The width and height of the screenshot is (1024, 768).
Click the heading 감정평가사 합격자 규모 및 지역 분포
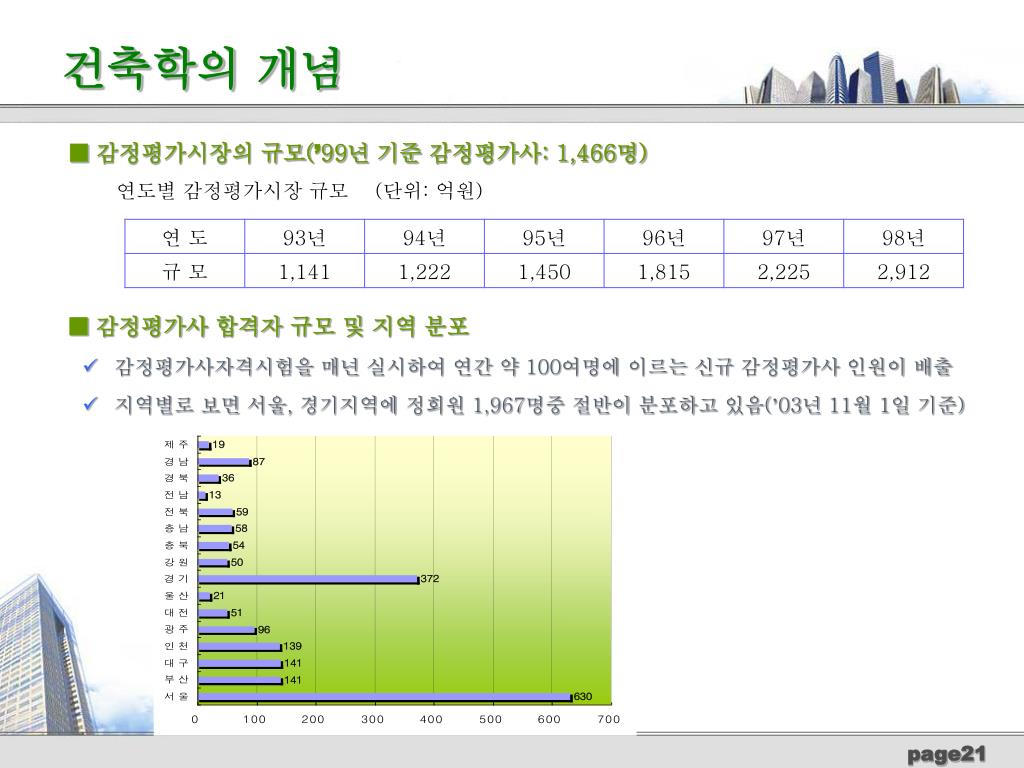(283, 326)
